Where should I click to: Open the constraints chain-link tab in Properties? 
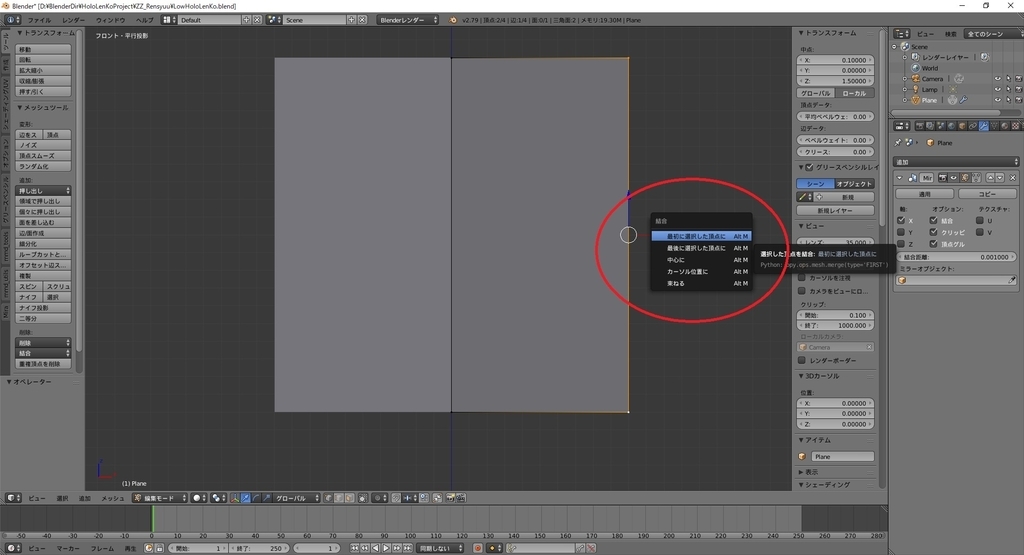(x=972, y=125)
